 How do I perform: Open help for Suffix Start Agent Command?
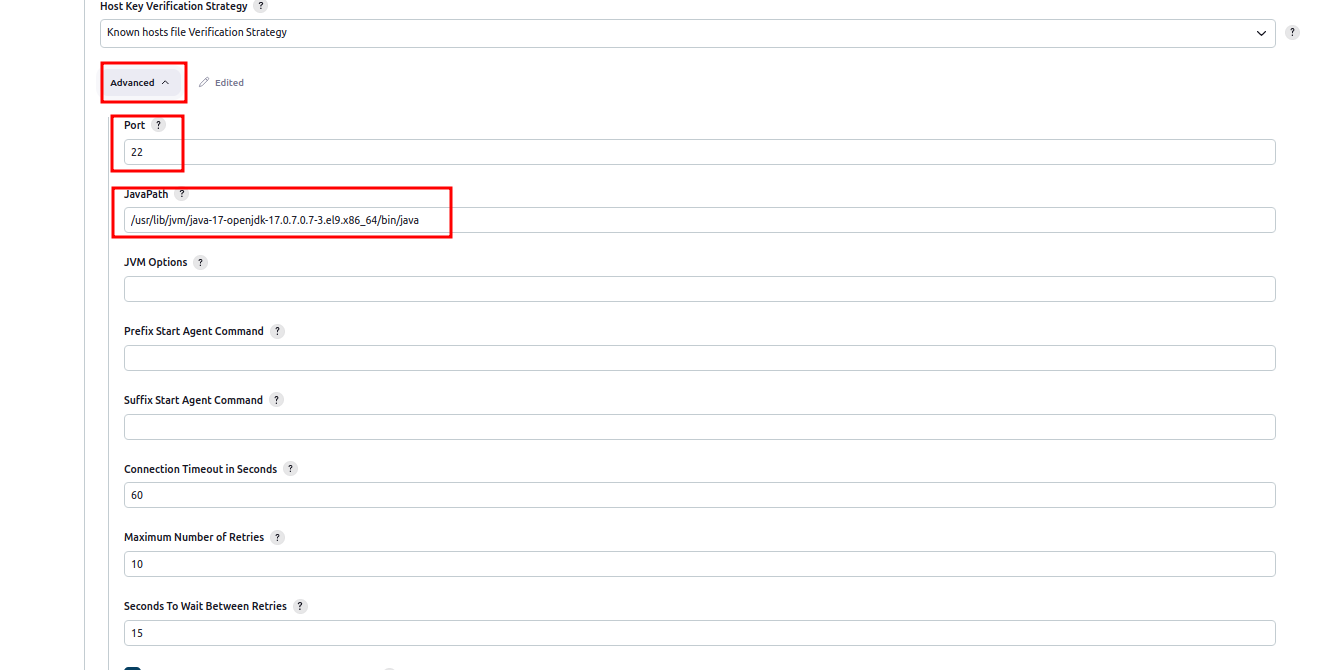click(276, 400)
